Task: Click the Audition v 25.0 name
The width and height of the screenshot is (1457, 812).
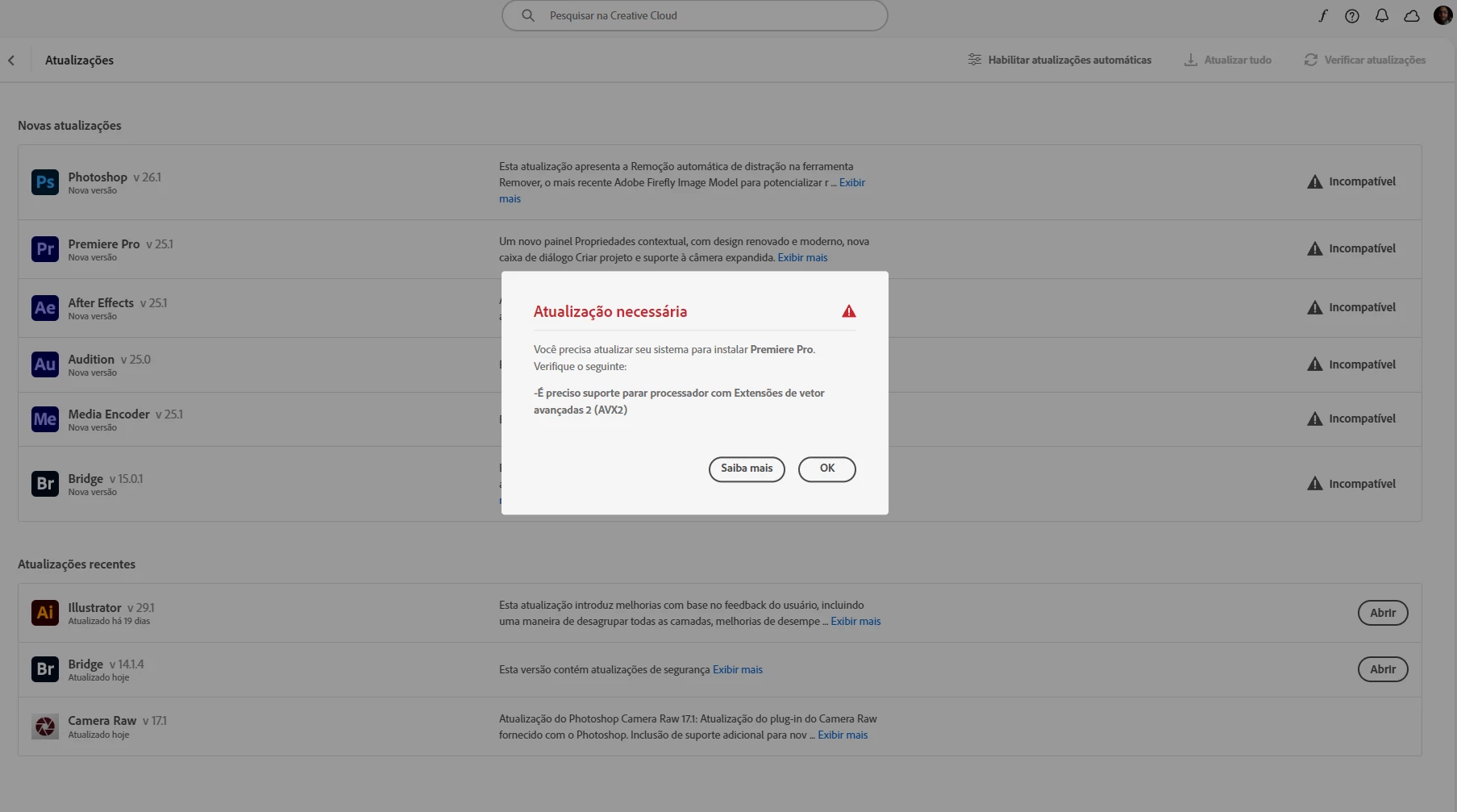Action: click(x=110, y=360)
